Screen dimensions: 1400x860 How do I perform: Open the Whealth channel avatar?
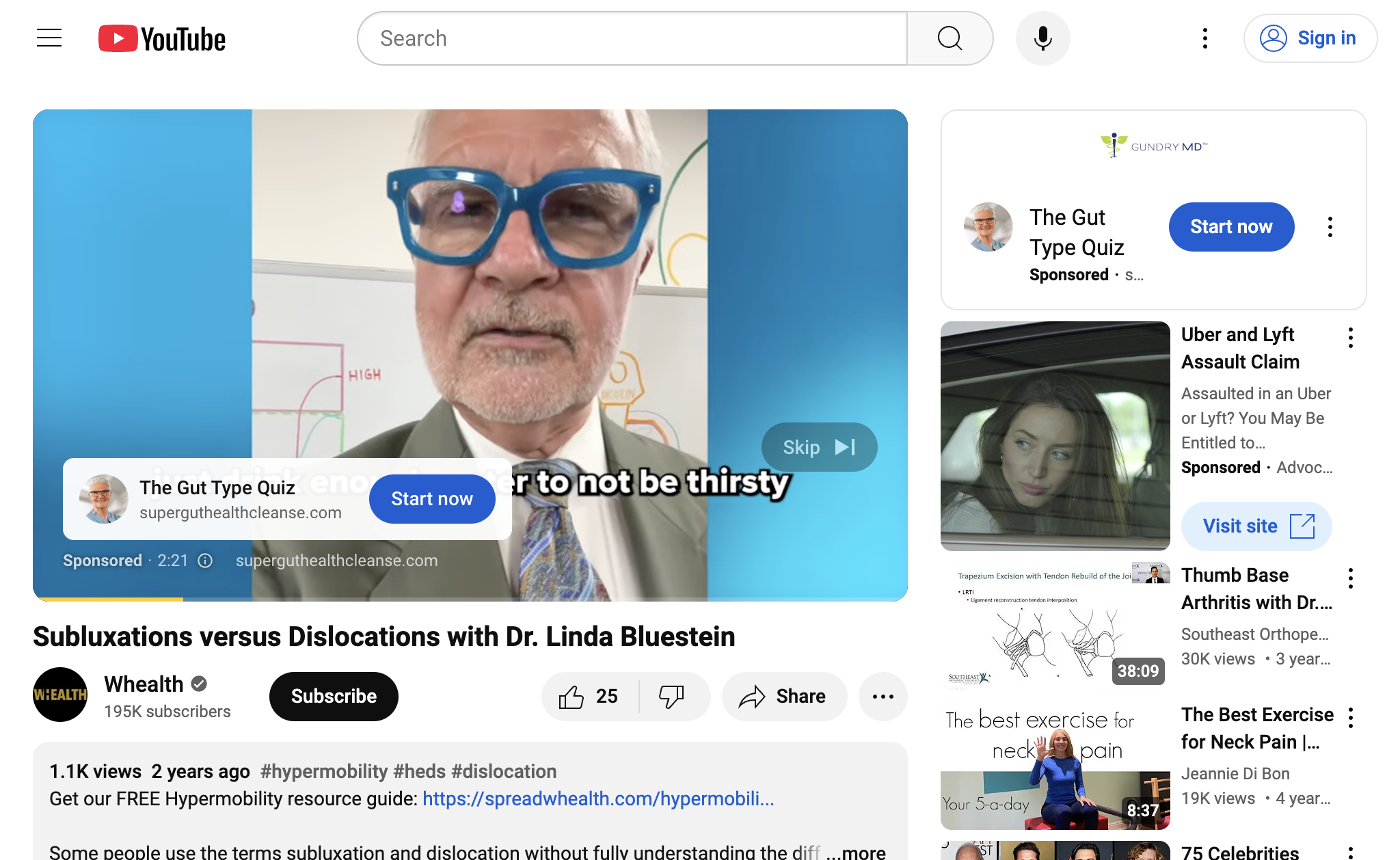tap(60, 695)
